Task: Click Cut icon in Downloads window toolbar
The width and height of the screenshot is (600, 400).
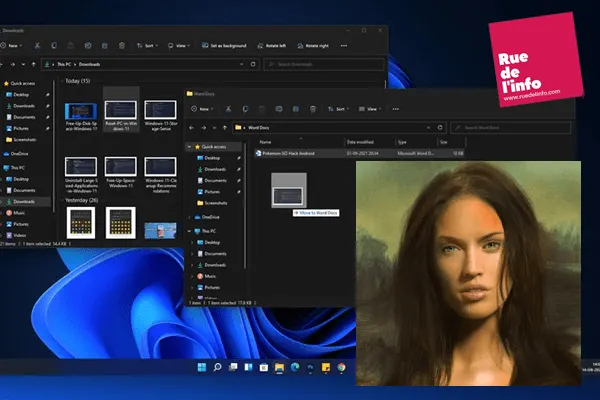Action: click(x=37, y=46)
